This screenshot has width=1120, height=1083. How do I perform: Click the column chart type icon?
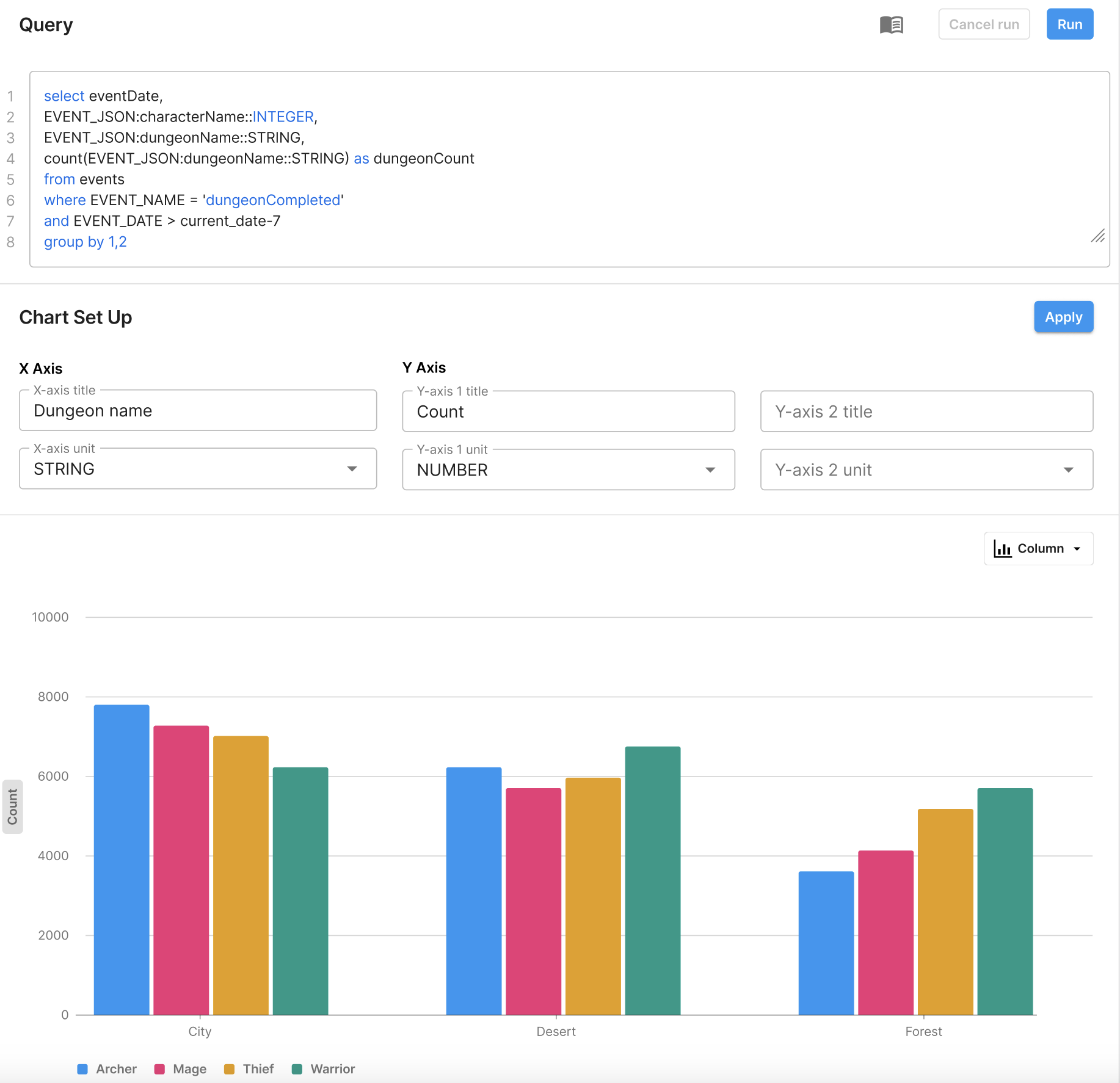1002,549
